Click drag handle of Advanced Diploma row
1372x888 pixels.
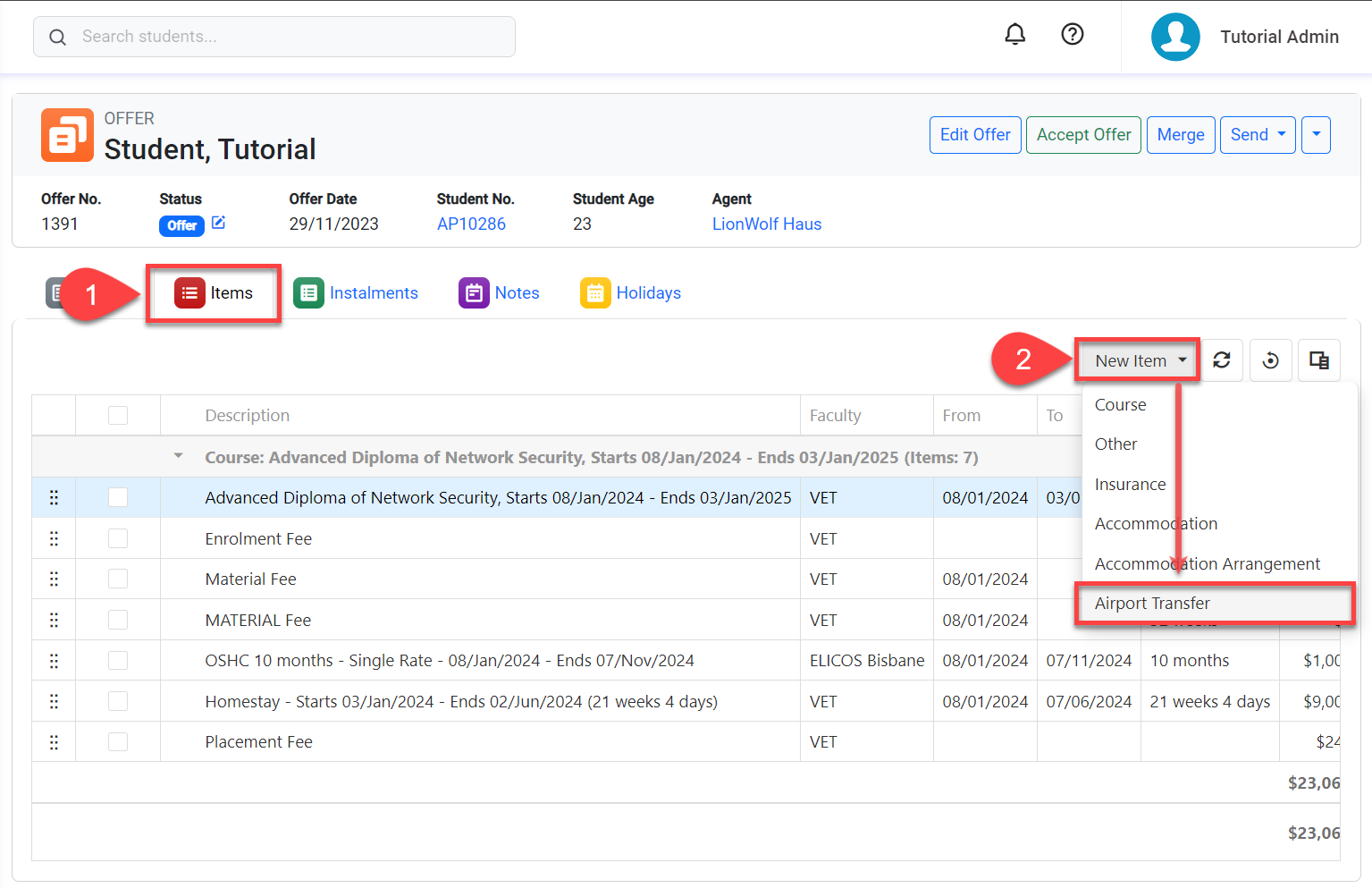click(x=54, y=497)
